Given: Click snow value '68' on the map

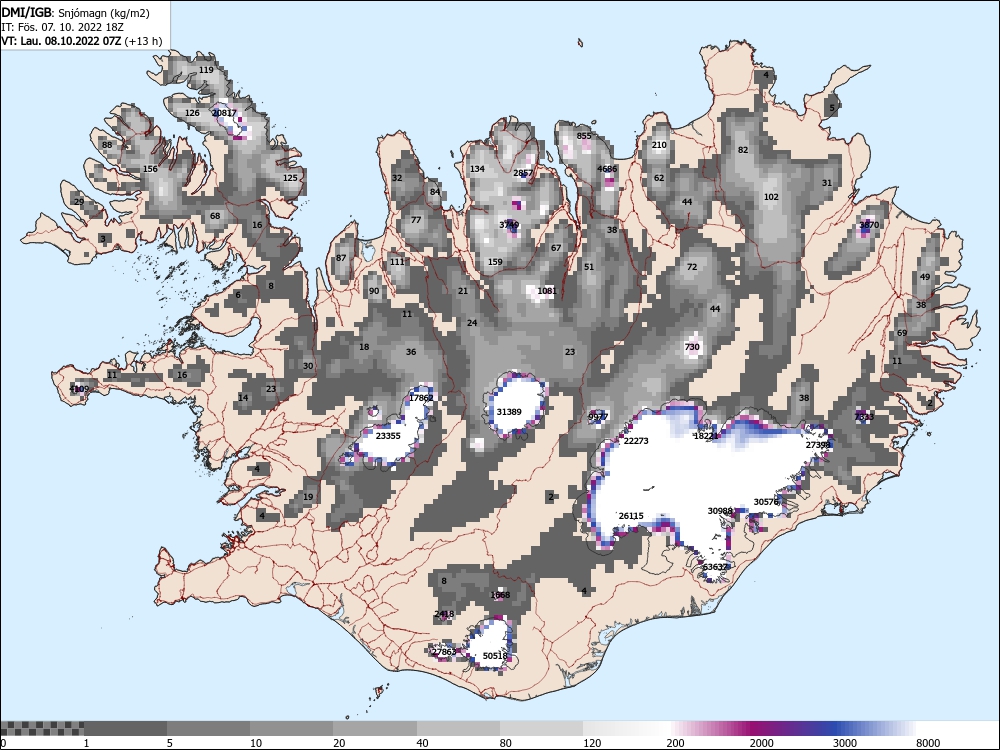Looking at the screenshot, I should pos(215,216).
